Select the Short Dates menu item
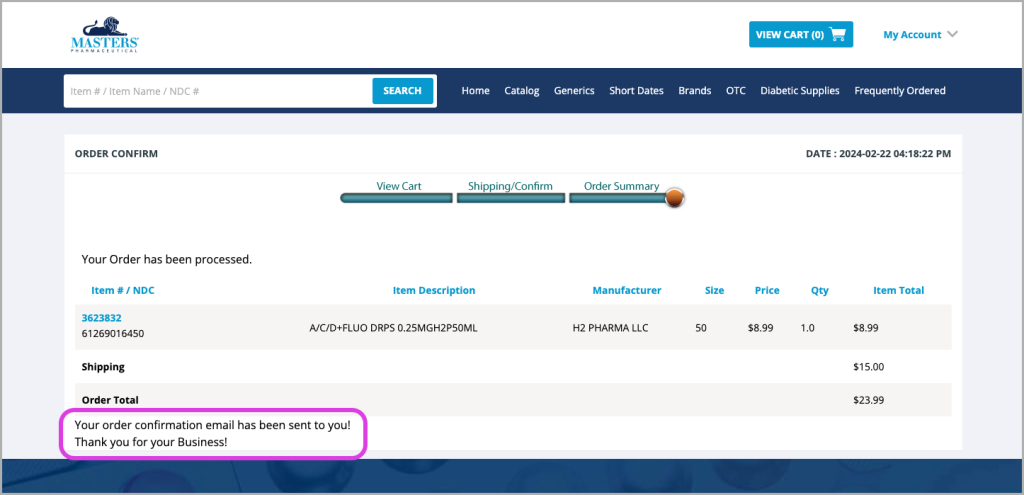 (636, 91)
